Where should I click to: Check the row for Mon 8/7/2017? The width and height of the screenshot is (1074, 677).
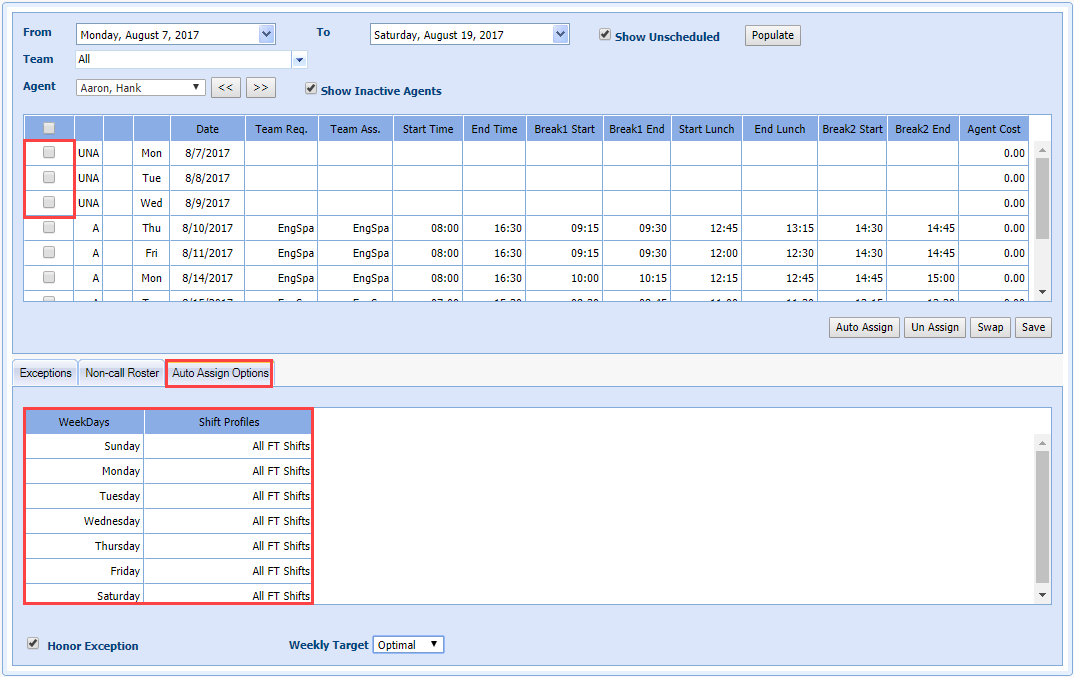49,153
